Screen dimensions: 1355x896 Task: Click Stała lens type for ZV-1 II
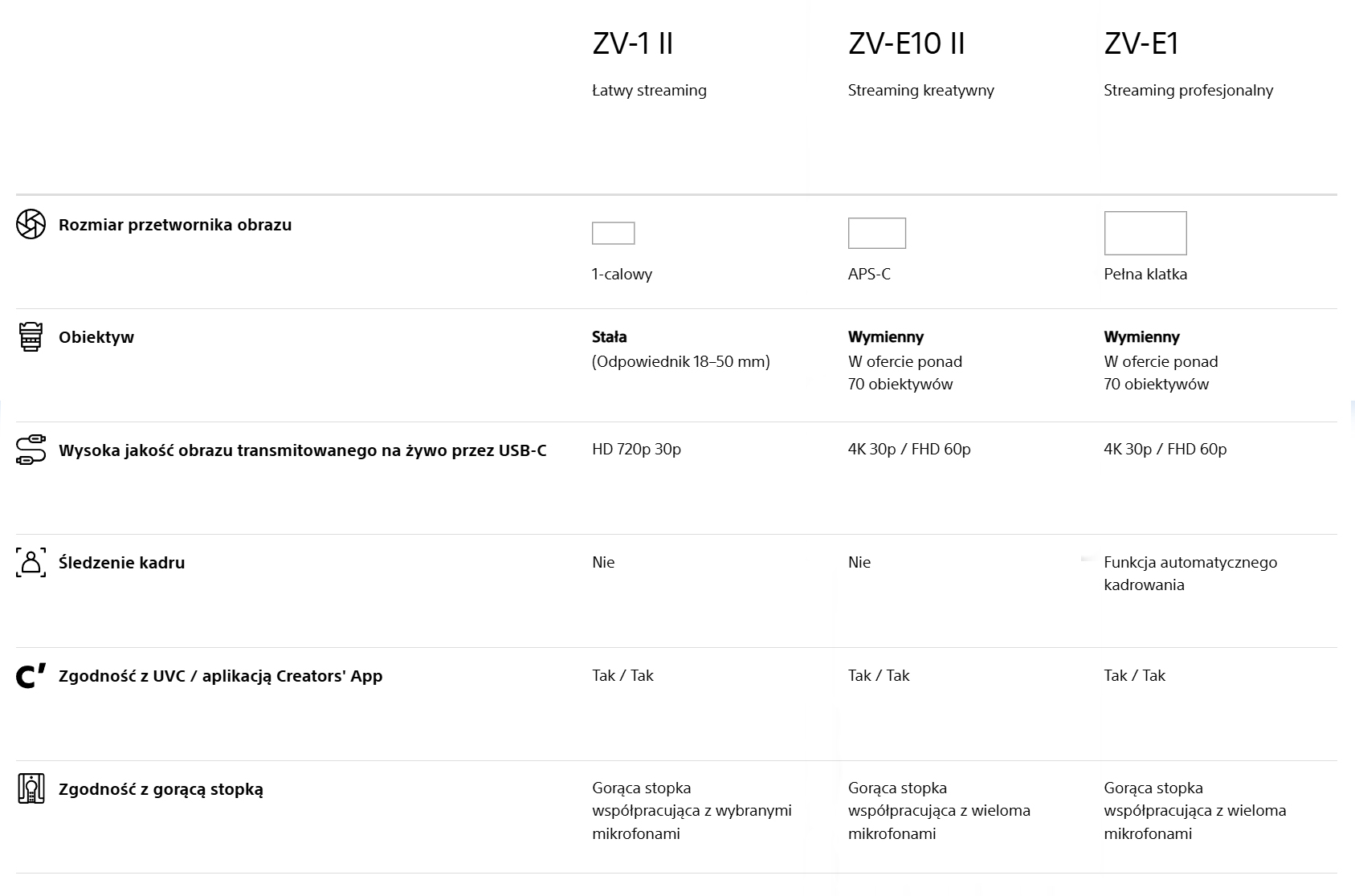(x=609, y=336)
